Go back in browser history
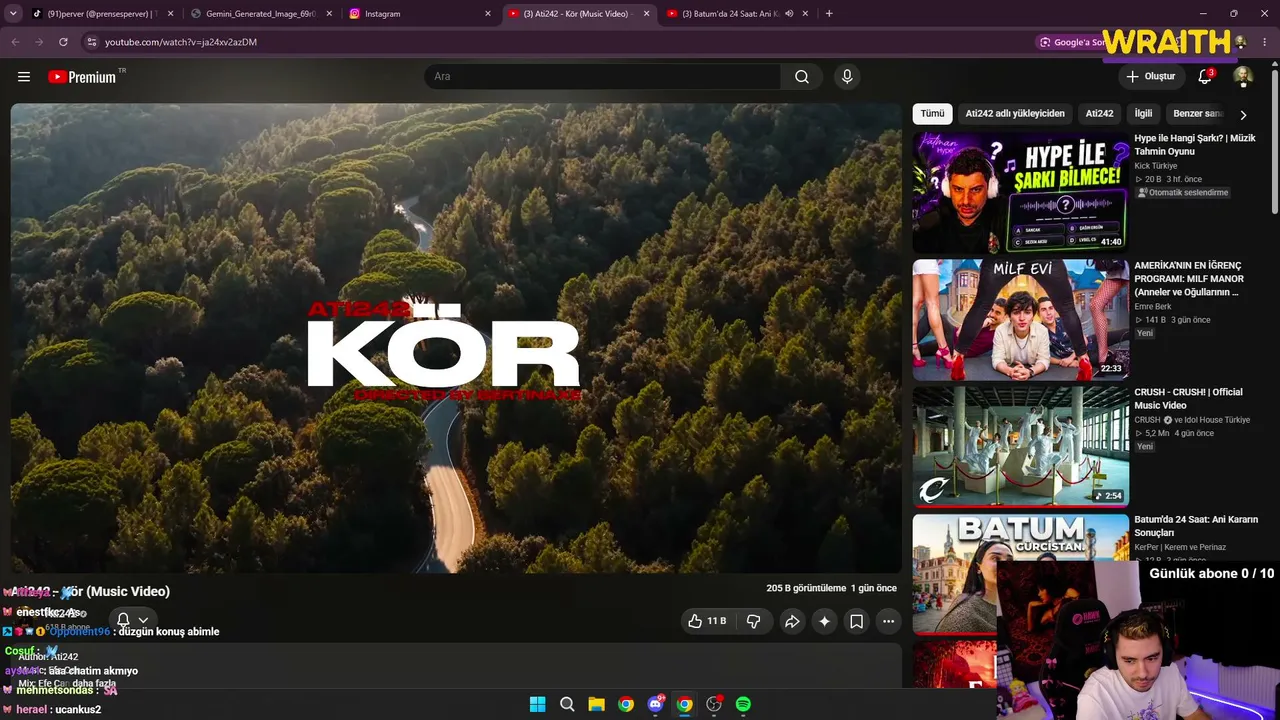 (x=15, y=42)
